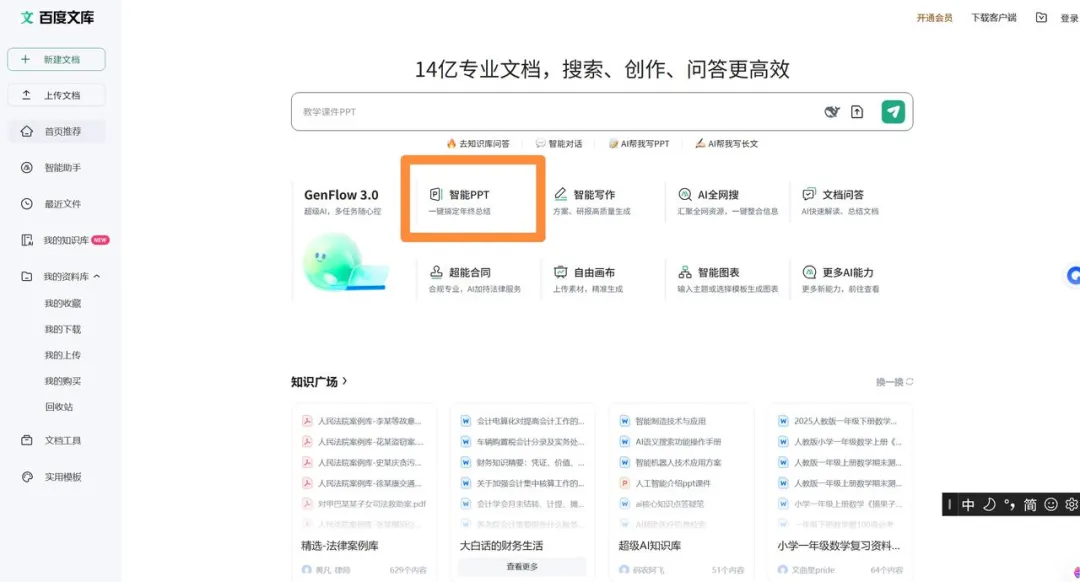Screen dimensions: 1080x582
Task: Click the AI帮我写长文 shortcut
Action: 727,143
